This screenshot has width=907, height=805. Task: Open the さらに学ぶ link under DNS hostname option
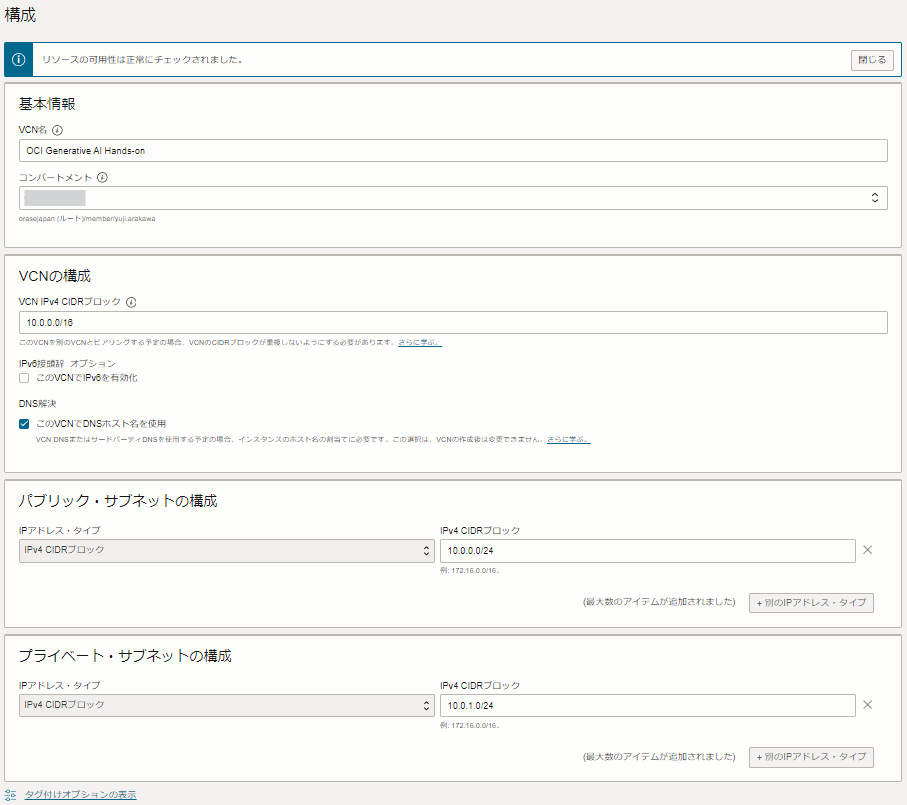pyautogui.click(x=569, y=440)
